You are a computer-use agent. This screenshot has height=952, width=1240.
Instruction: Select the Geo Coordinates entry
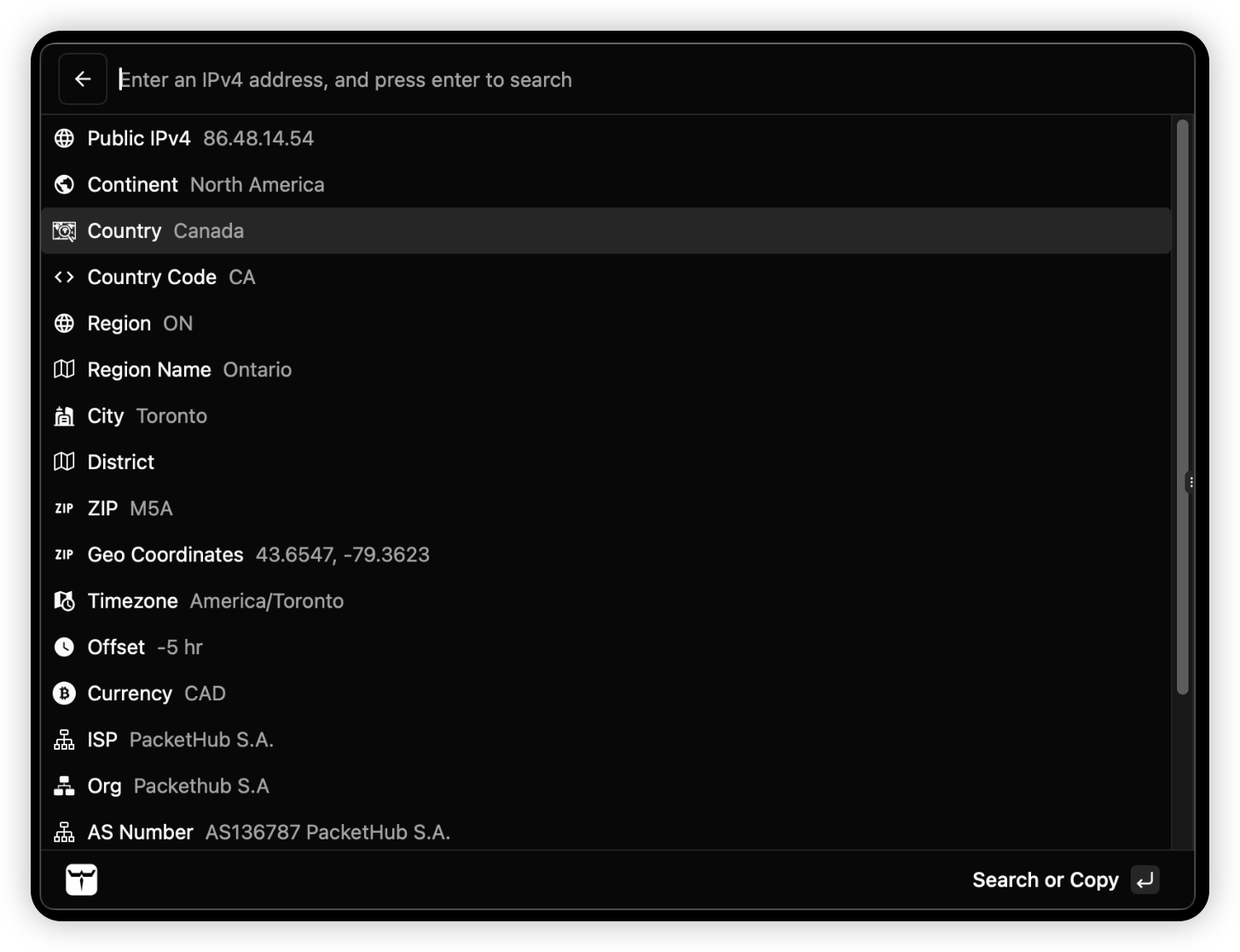[x=597, y=554]
